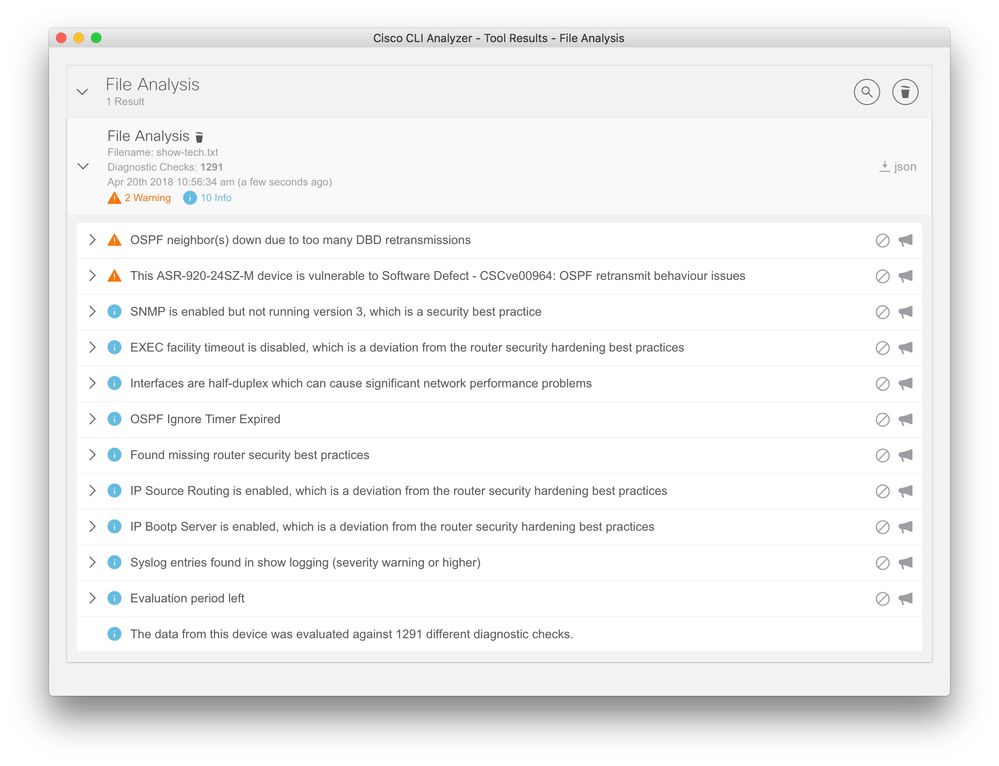The height and width of the screenshot is (766, 999).
Task: Expand IP Bootp Server enabled row
Action: [92, 526]
